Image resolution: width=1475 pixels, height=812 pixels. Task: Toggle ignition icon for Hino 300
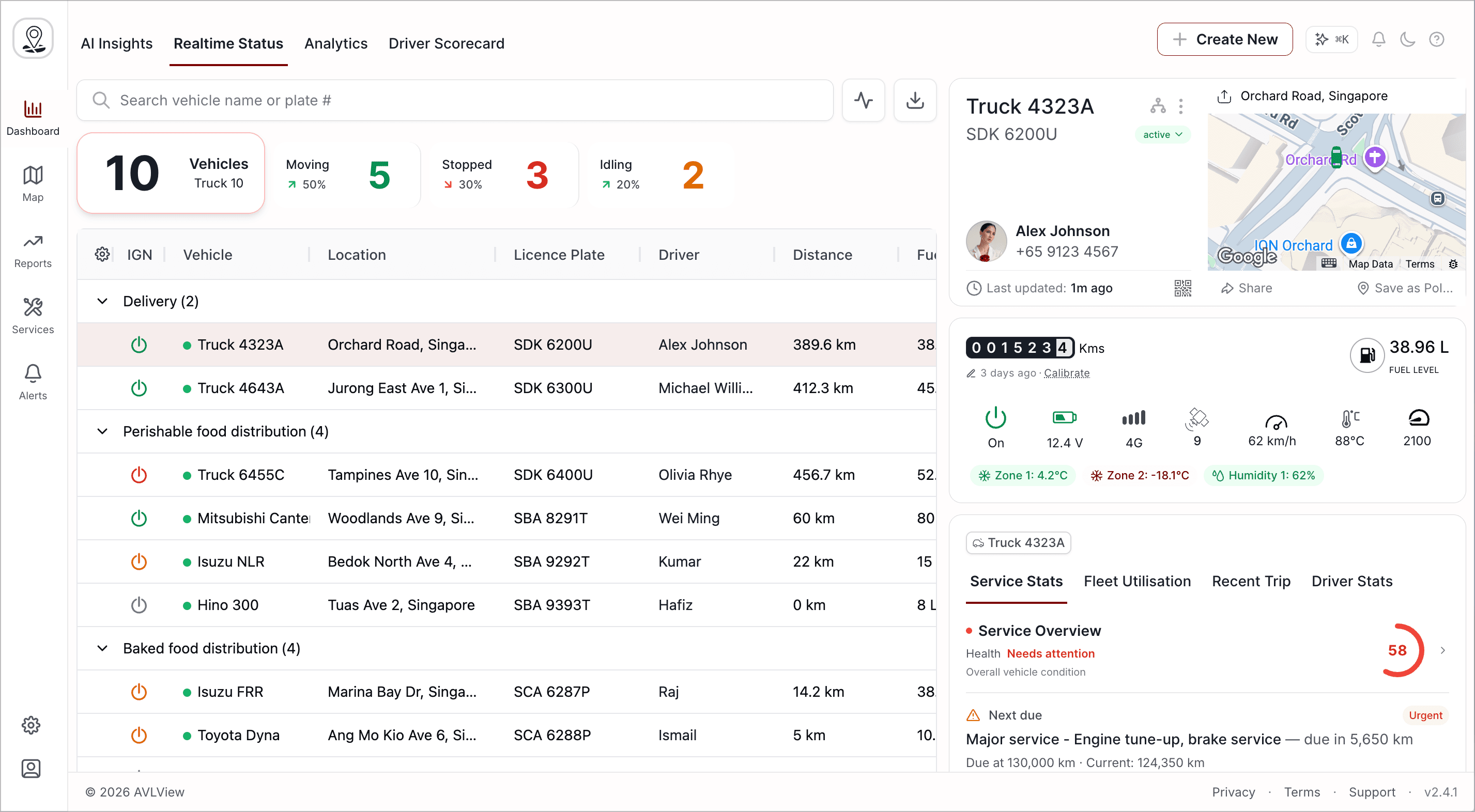coord(139,605)
